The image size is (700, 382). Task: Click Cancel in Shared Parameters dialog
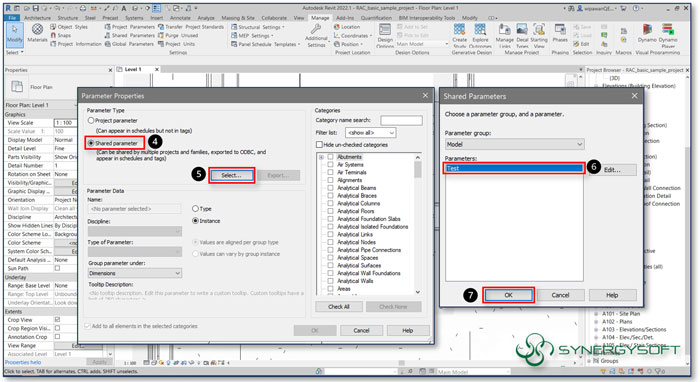[x=560, y=295]
